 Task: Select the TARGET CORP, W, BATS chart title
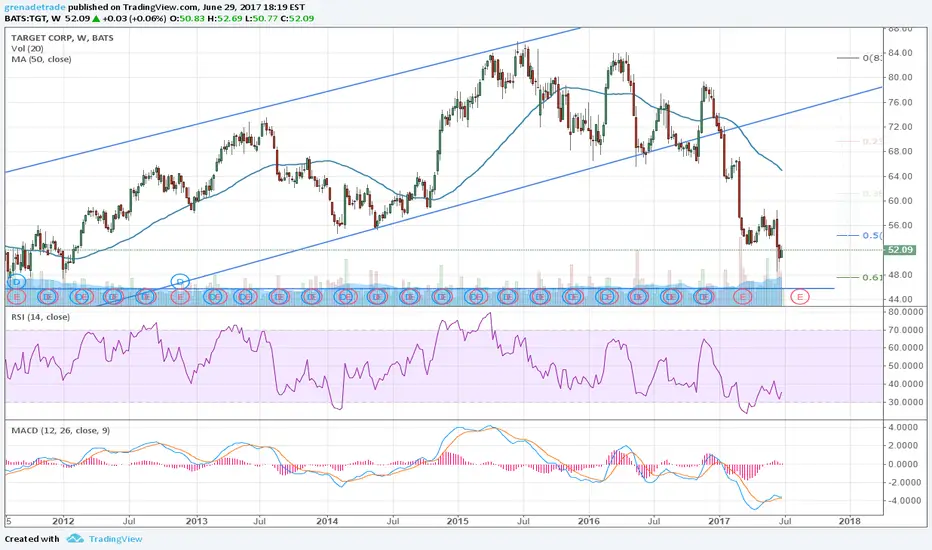[62, 37]
